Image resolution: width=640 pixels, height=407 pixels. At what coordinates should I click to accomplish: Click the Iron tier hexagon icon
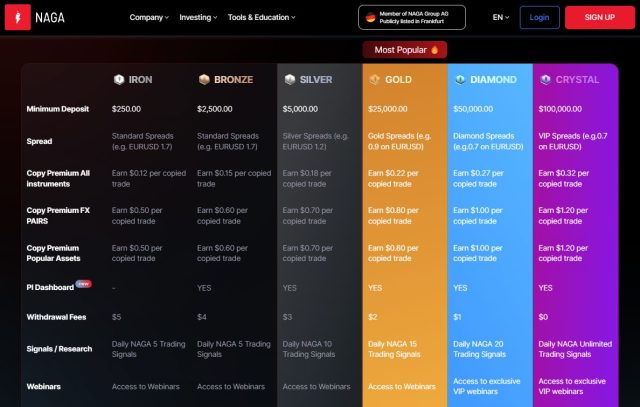(119, 79)
